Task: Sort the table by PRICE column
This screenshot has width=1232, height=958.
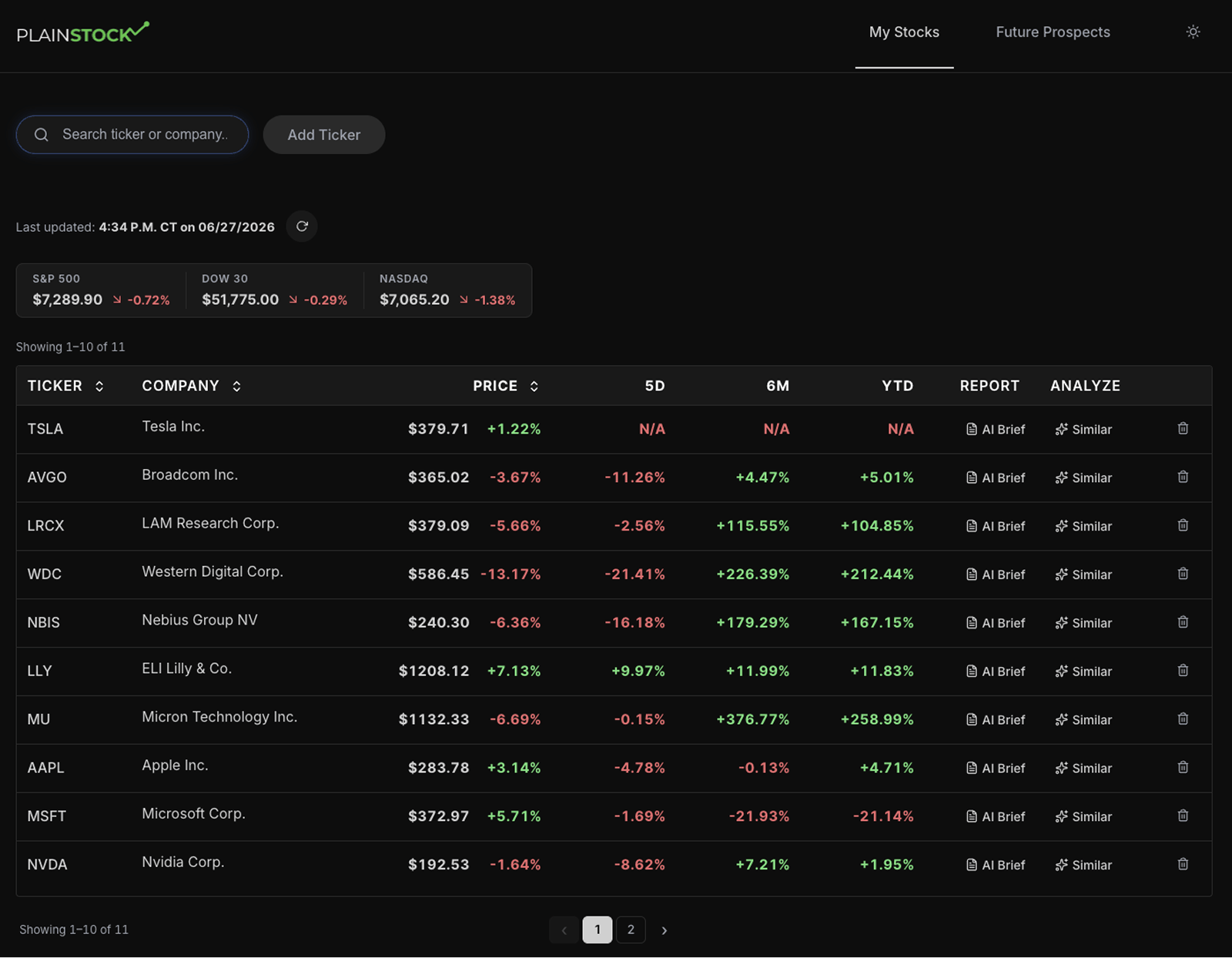Action: (506, 386)
